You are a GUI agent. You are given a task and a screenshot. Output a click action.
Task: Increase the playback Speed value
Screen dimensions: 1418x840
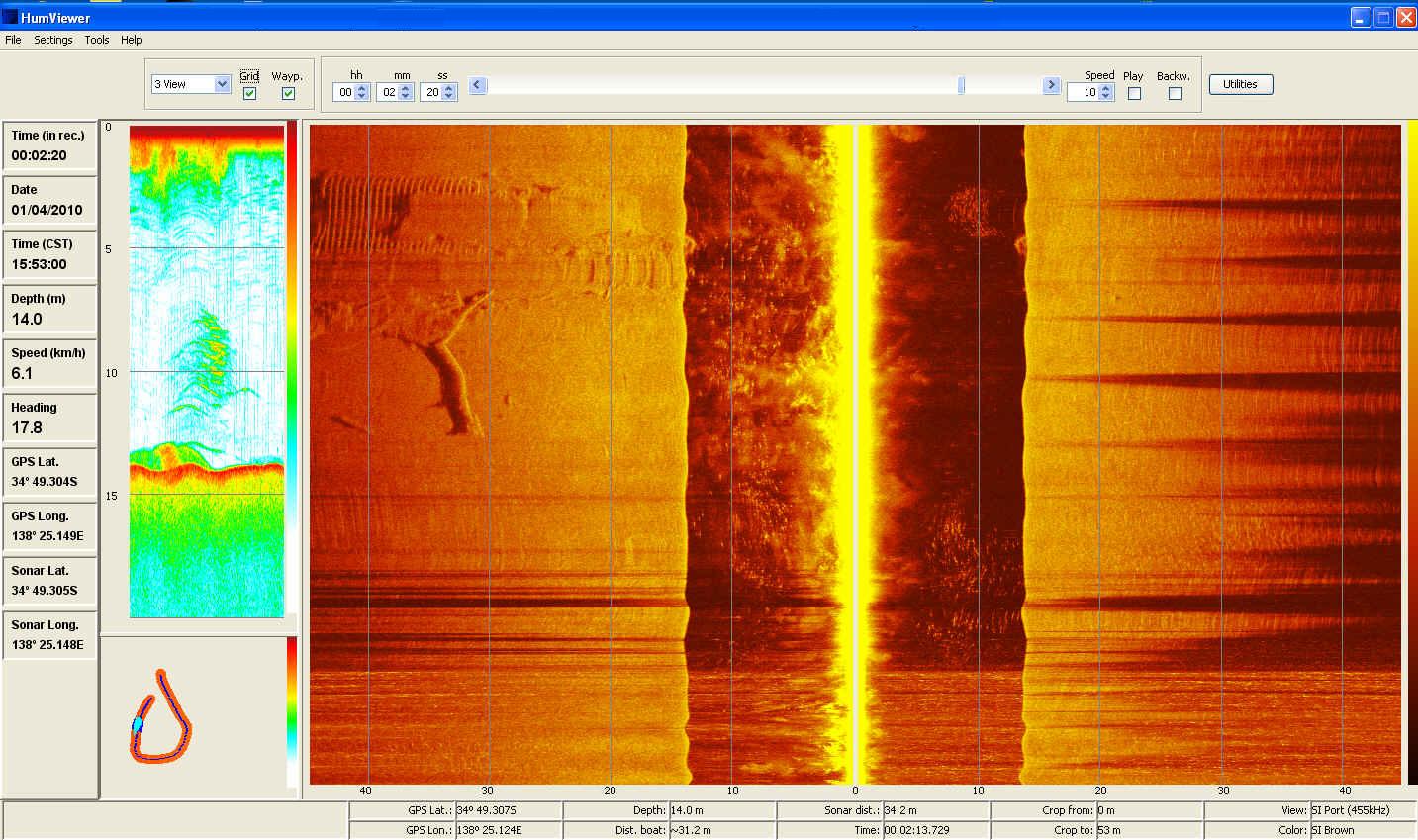point(1106,88)
